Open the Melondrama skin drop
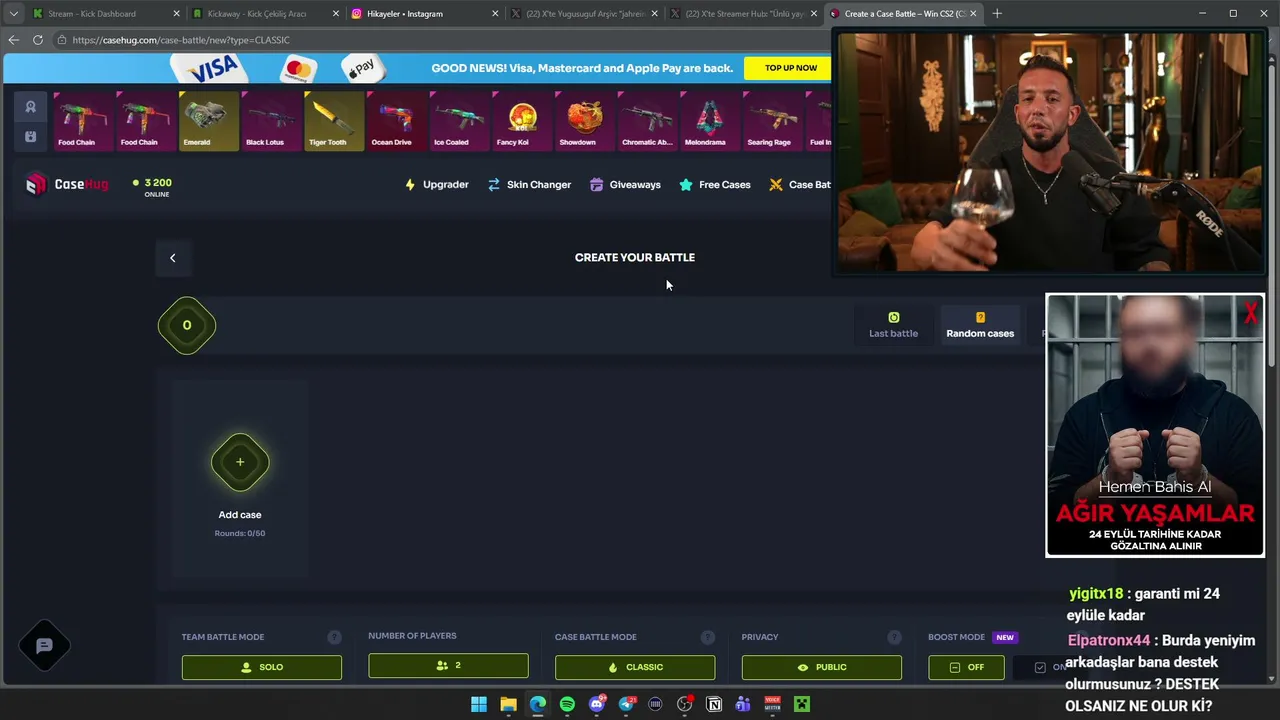 tap(710, 121)
